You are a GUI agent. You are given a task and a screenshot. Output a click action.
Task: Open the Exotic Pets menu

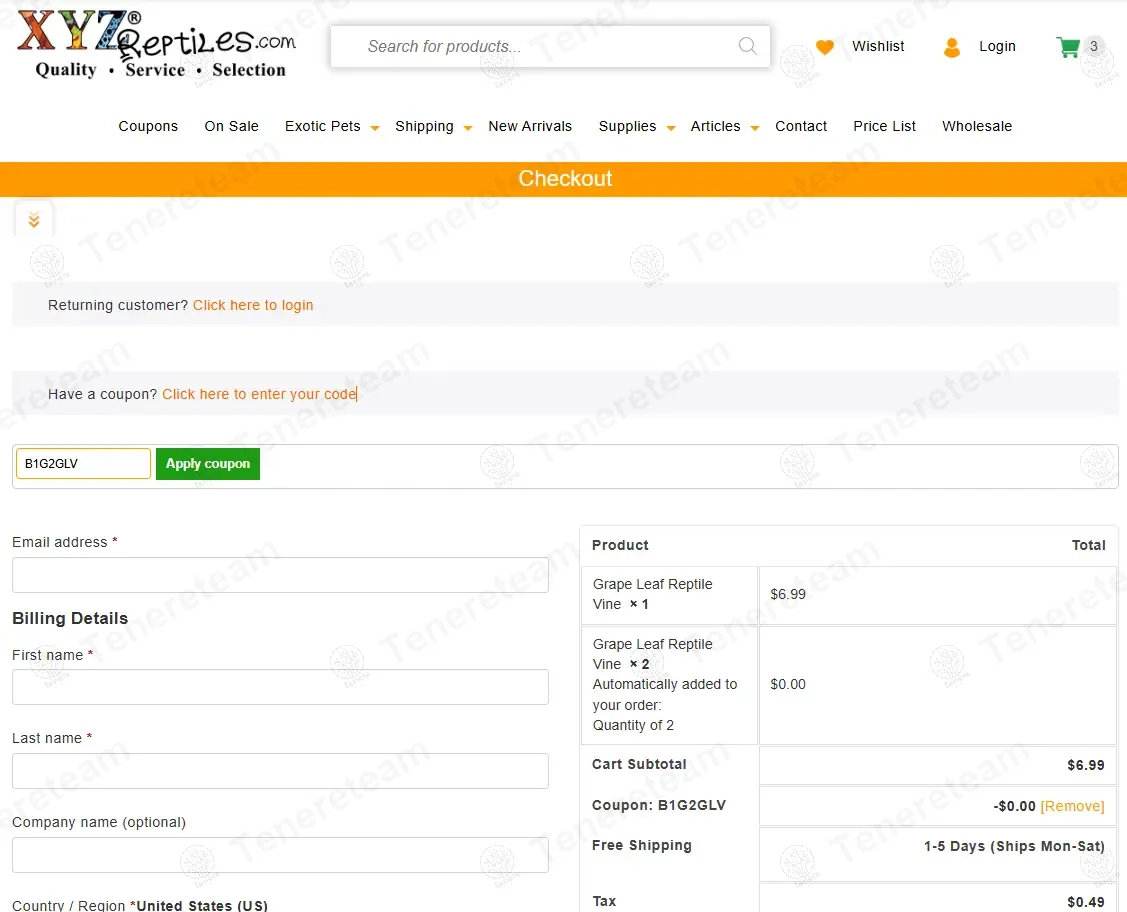coord(323,126)
